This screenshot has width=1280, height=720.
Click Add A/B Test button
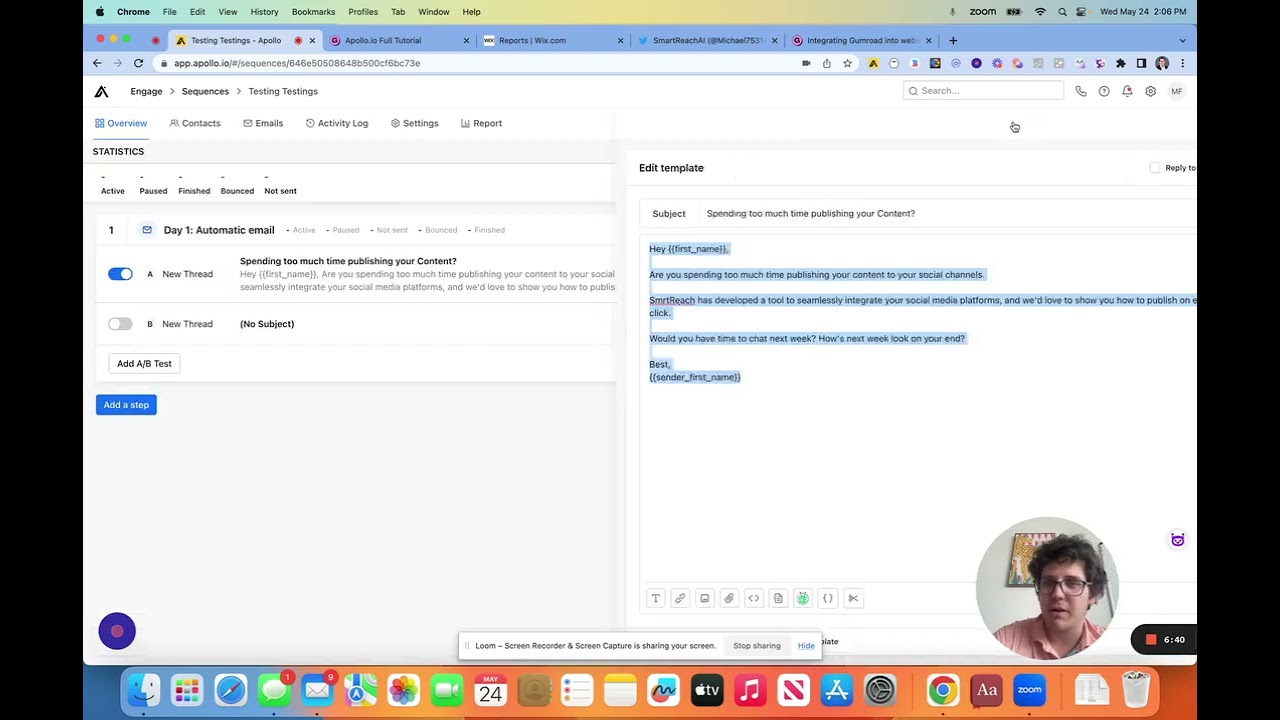click(144, 364)
